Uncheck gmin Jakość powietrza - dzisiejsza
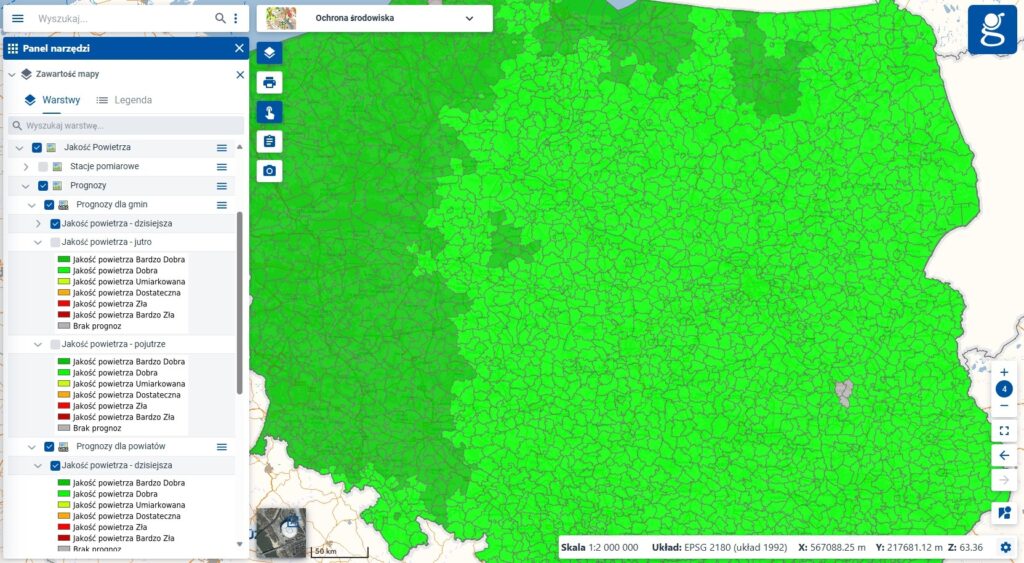This screenshot has width=1024, height=563. pos(56,223)
